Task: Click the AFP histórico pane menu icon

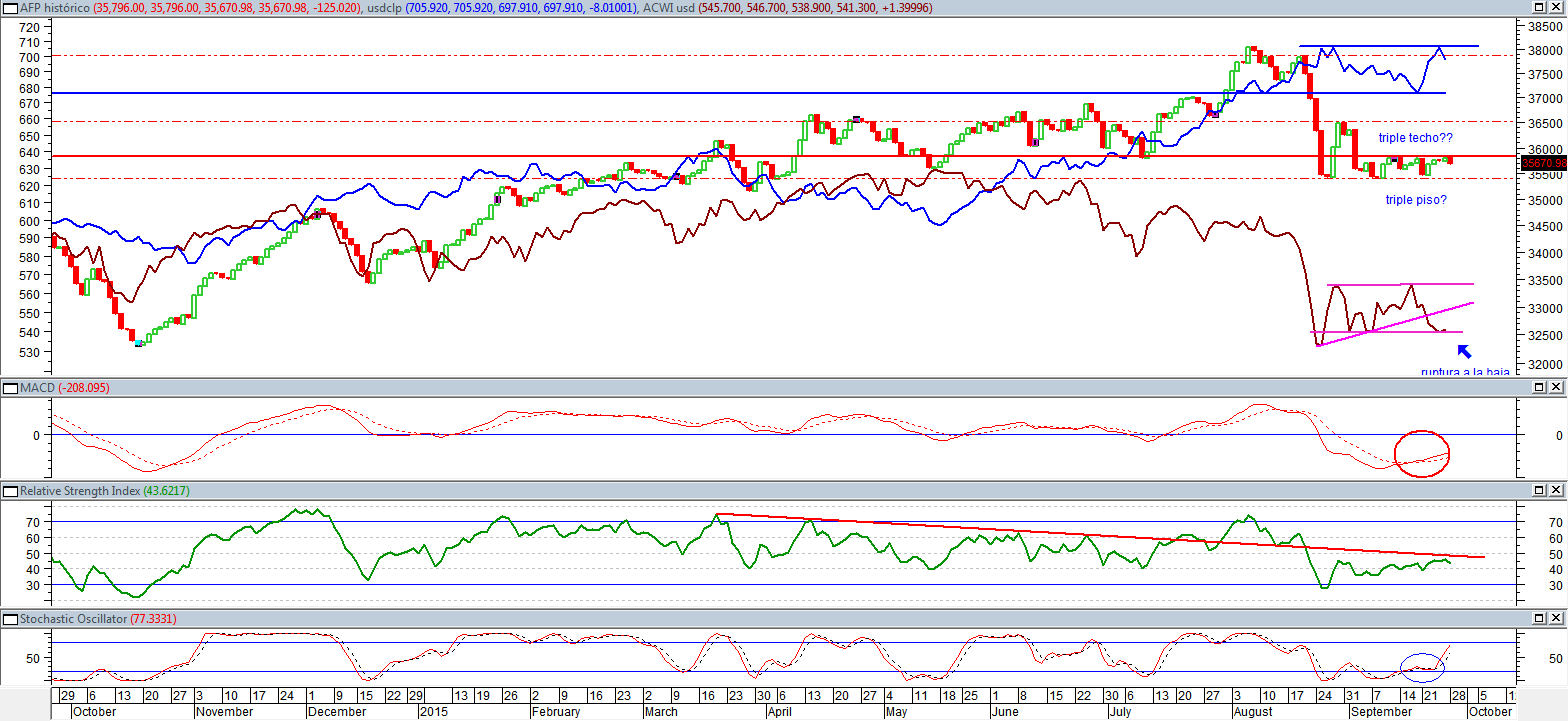Action: (11, 6)
